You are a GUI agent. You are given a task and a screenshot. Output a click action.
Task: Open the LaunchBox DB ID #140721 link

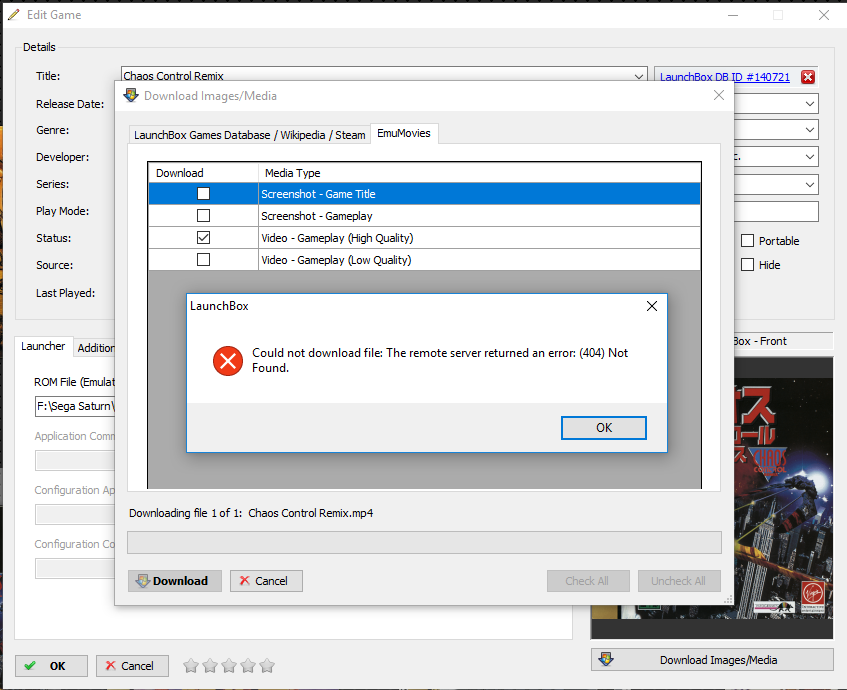pyautogui.click(x=724, y=77)
